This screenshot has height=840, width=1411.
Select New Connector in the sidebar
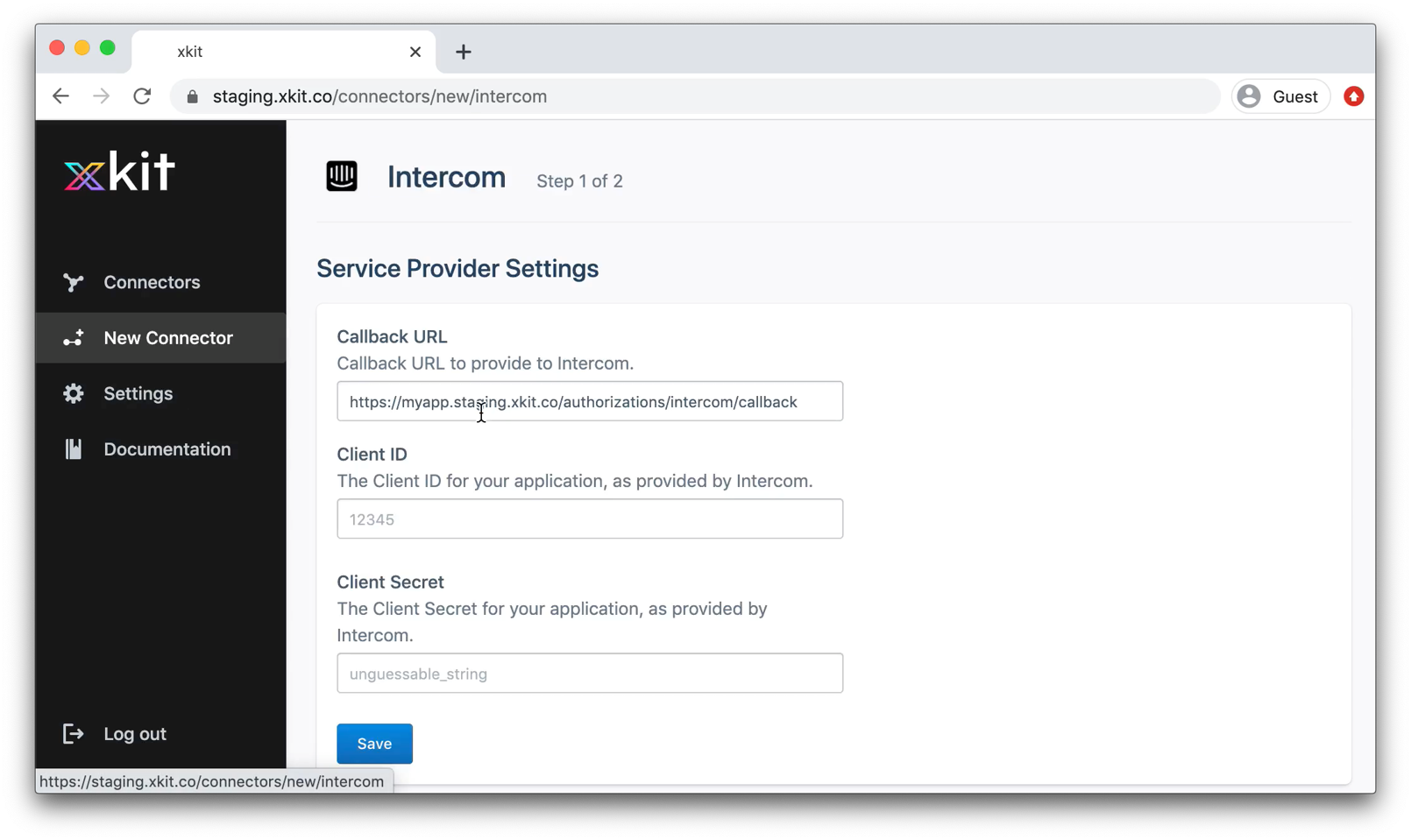[161, 338]
